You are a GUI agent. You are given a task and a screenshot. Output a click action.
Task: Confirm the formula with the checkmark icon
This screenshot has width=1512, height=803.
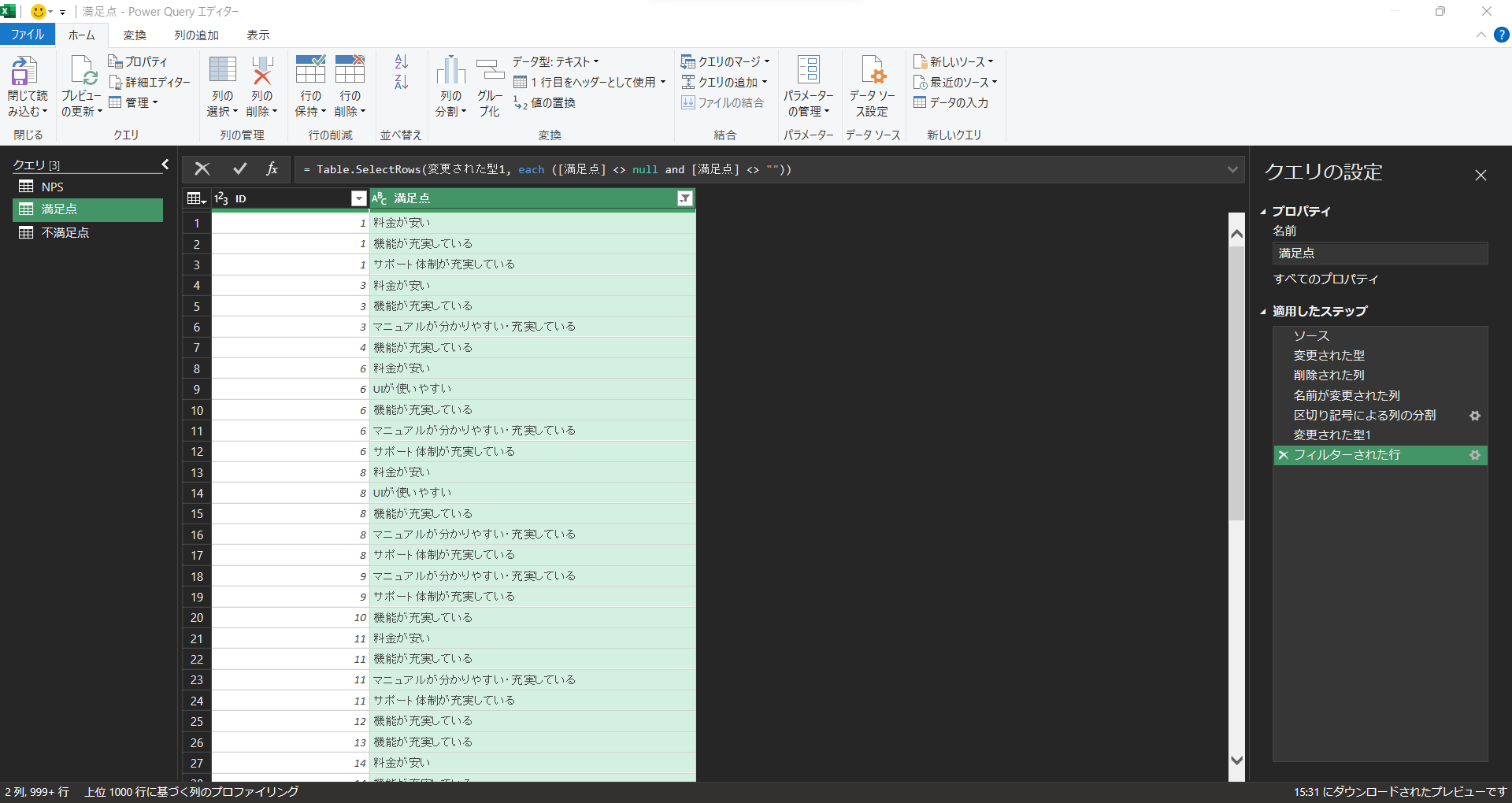pos(240,168)
